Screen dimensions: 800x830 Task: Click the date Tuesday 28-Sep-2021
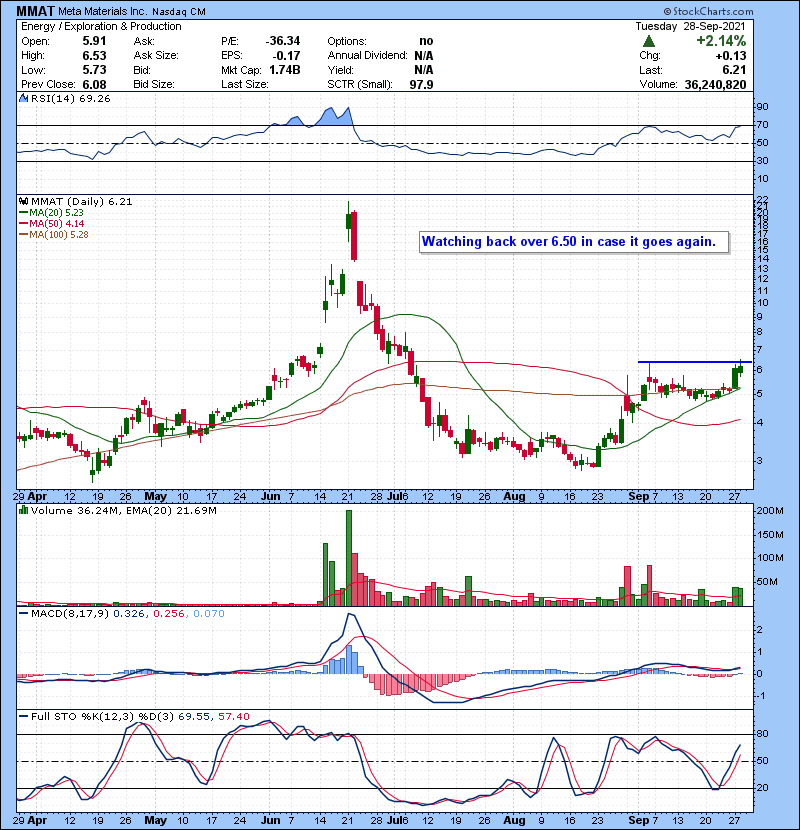[690, 26]
